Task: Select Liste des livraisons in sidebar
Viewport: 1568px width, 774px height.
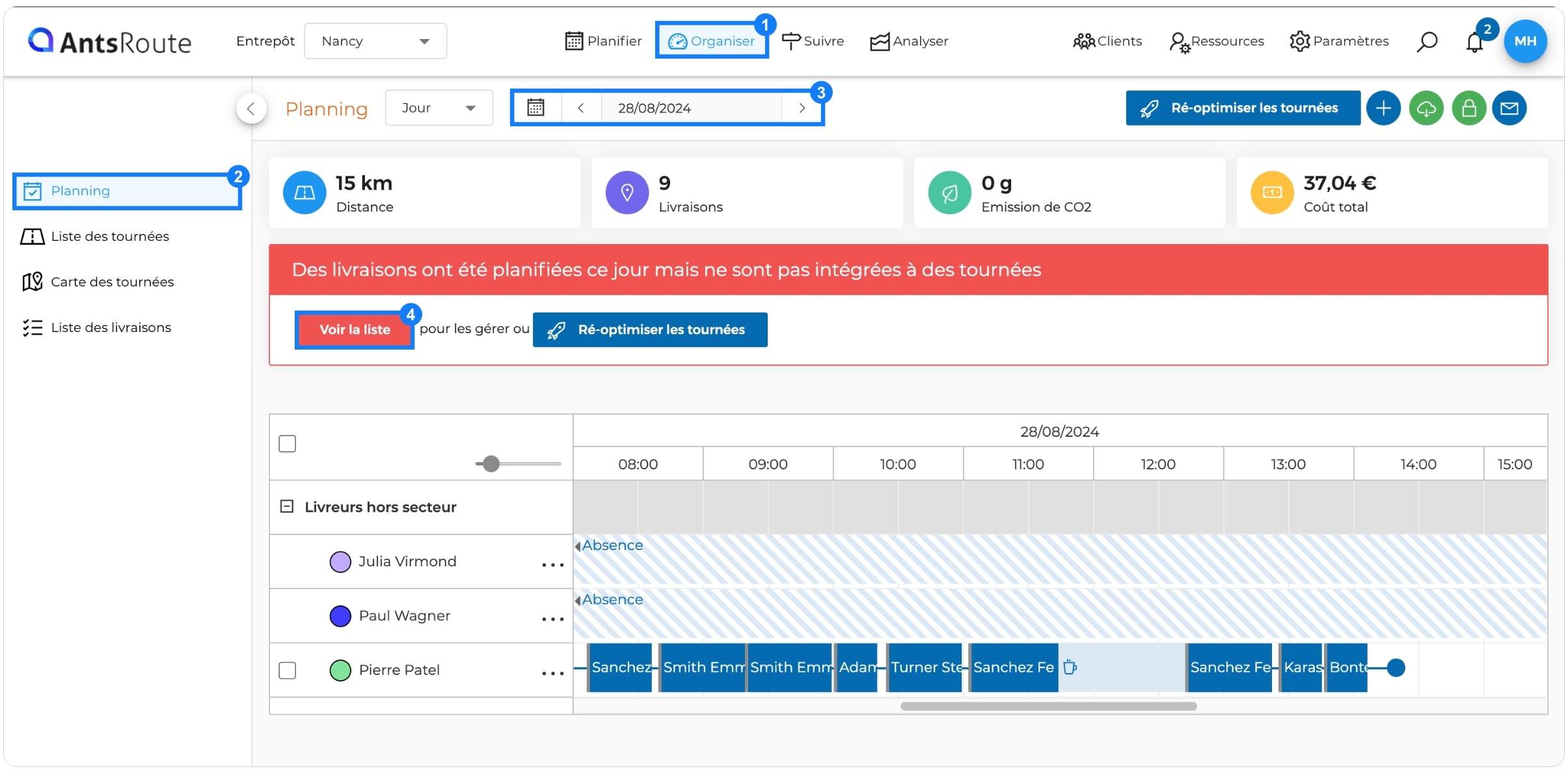Action: pos(97,327)
